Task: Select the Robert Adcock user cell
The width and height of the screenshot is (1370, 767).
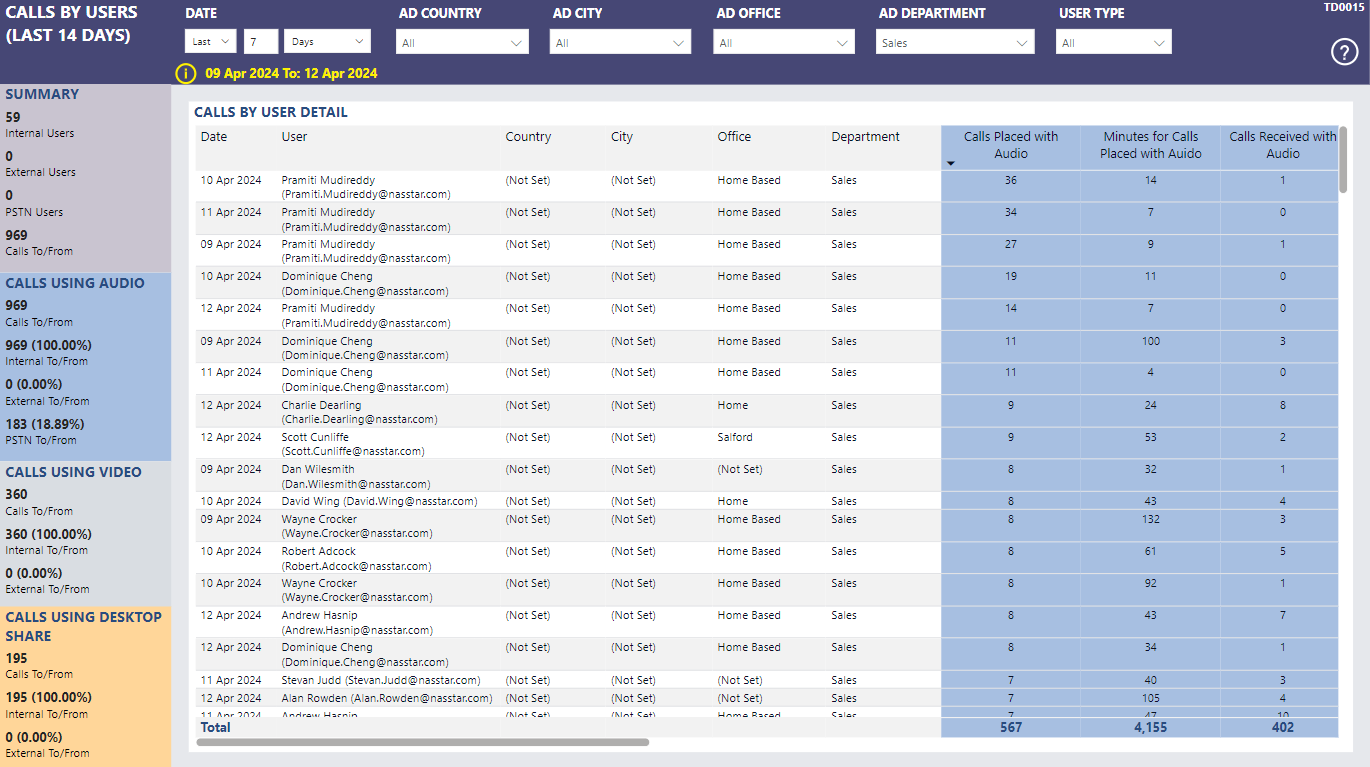Action: point(356,558)
